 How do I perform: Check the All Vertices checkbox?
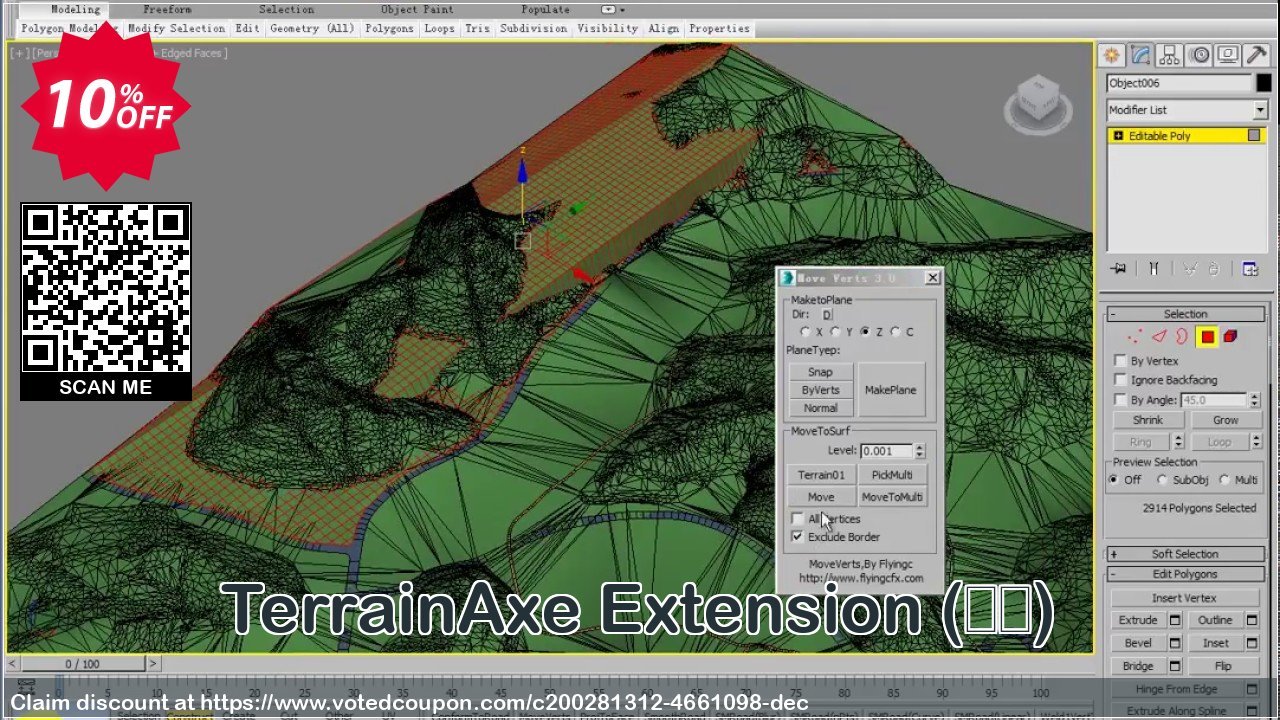point(797,519)
